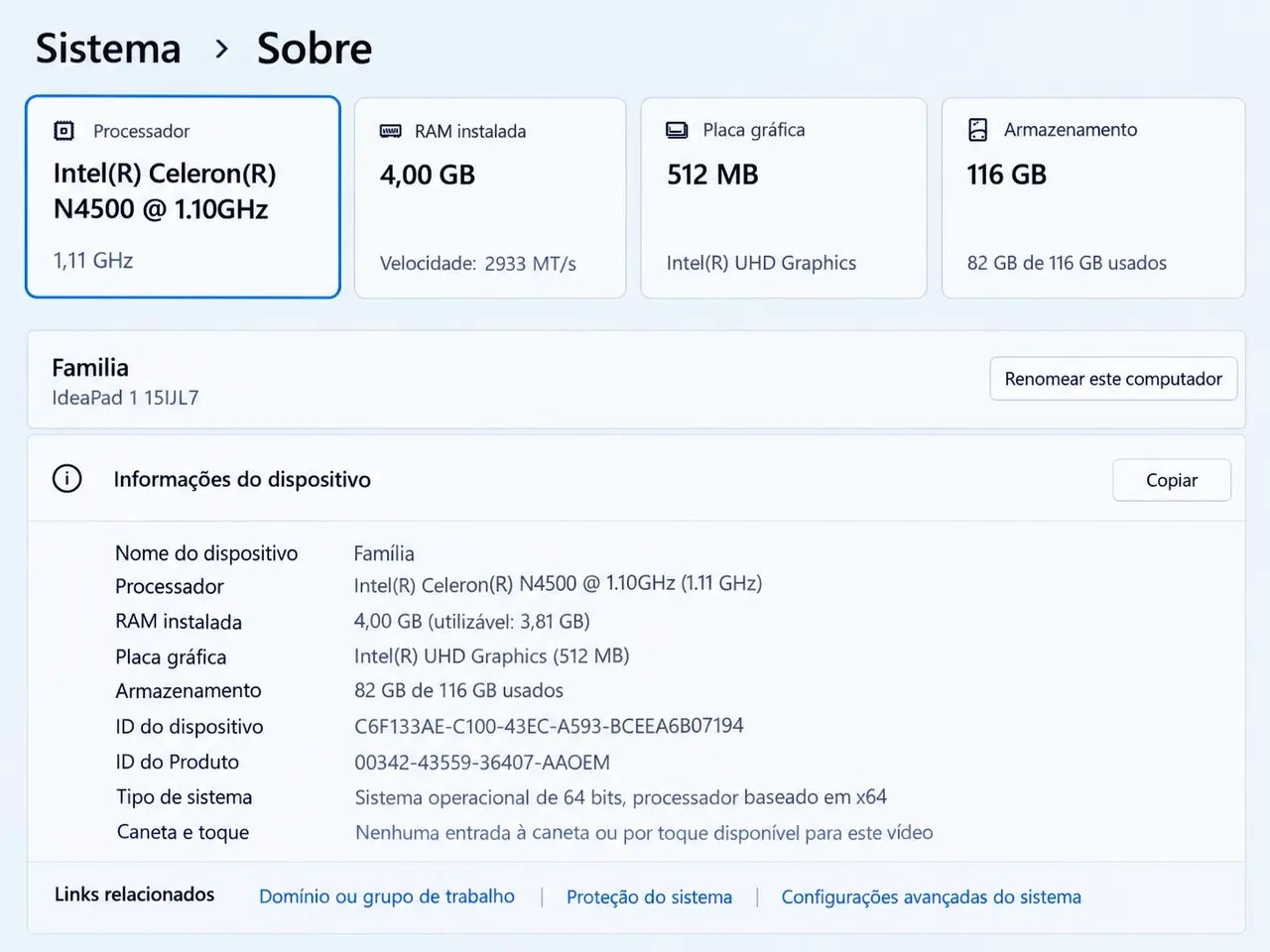Click the ID do Produto label
Screen dimensions: 1270x952
tap(178, 762)
